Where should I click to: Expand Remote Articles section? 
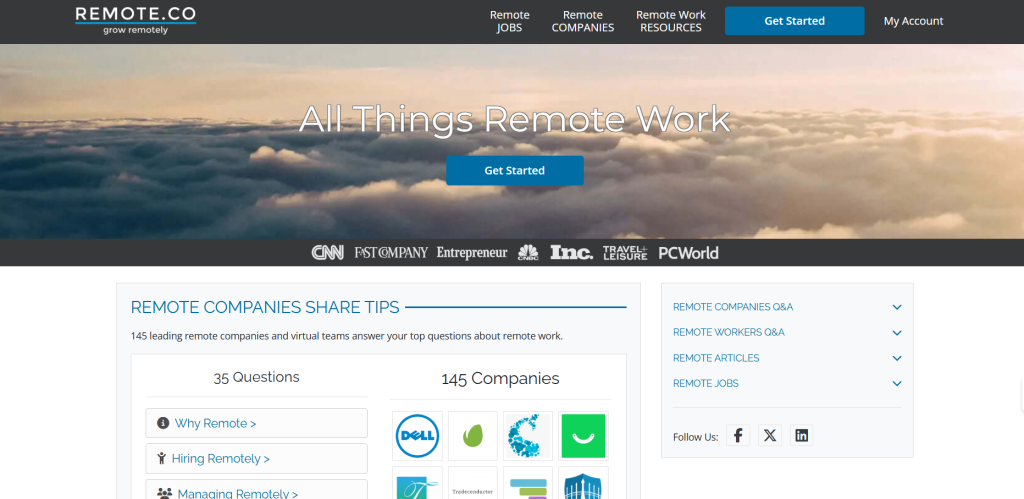(x=787, y=358)
